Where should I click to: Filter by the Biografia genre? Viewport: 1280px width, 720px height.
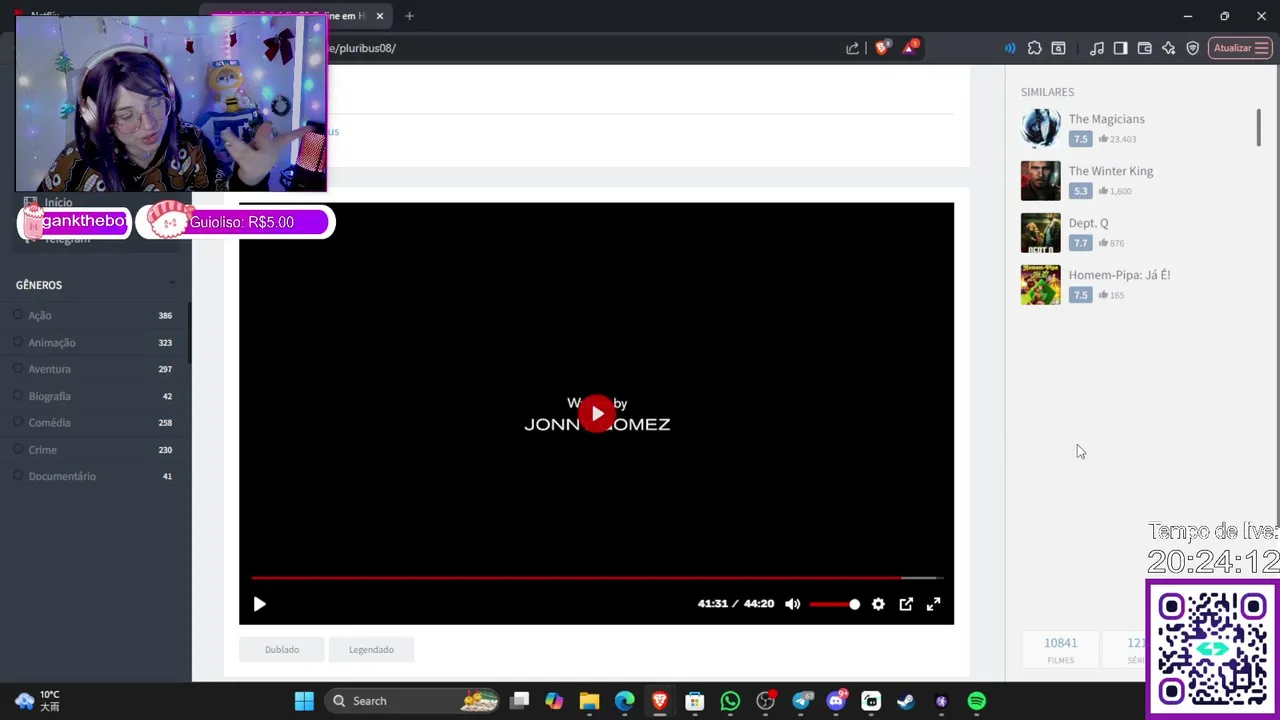[x=94, y=396]
